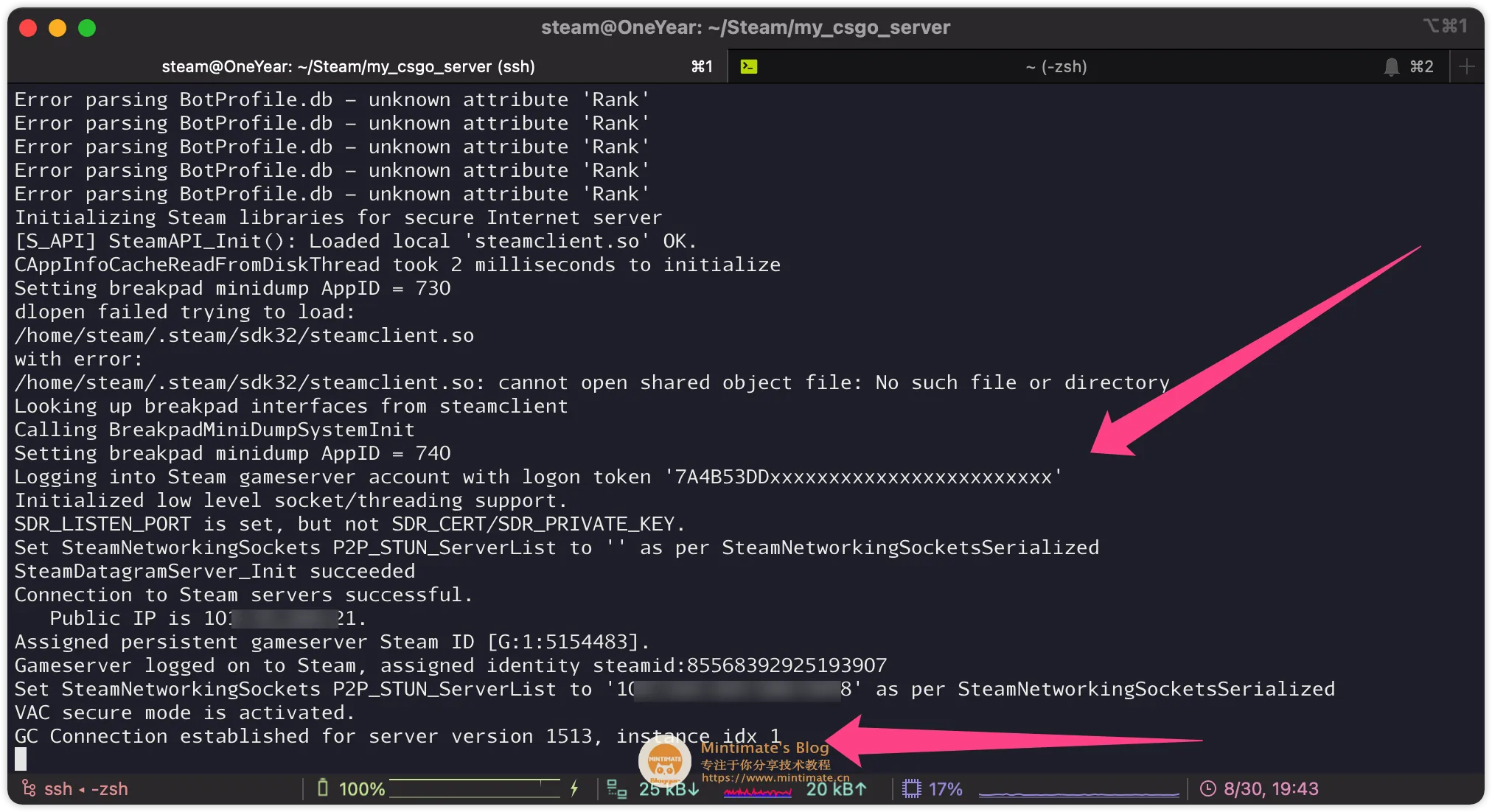Image resolution: width=1492 pixels, height=812 pixels.
Task: Click the clock icon next to date
Action: 1208,789
